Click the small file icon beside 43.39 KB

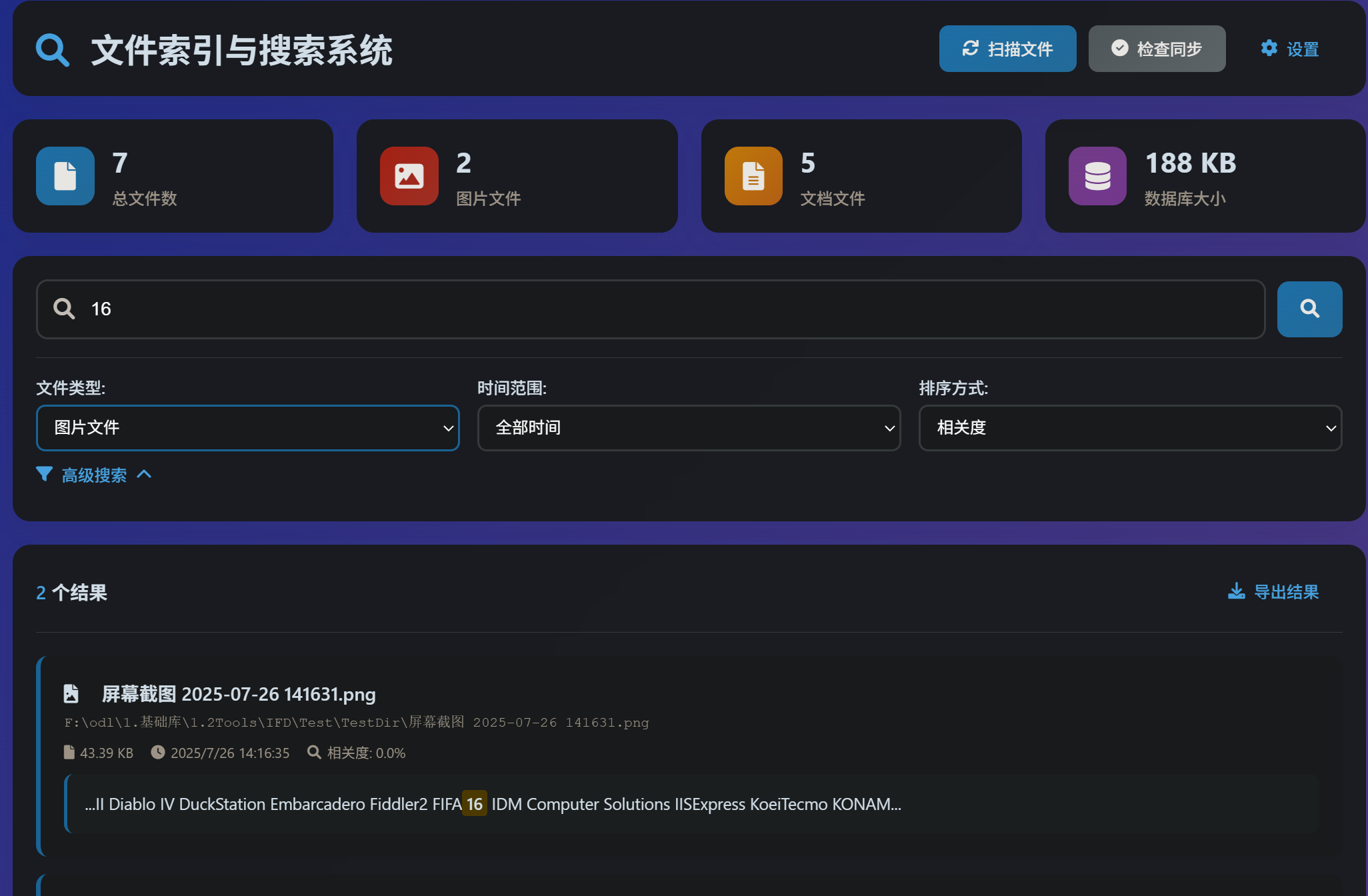pos(69,753)
